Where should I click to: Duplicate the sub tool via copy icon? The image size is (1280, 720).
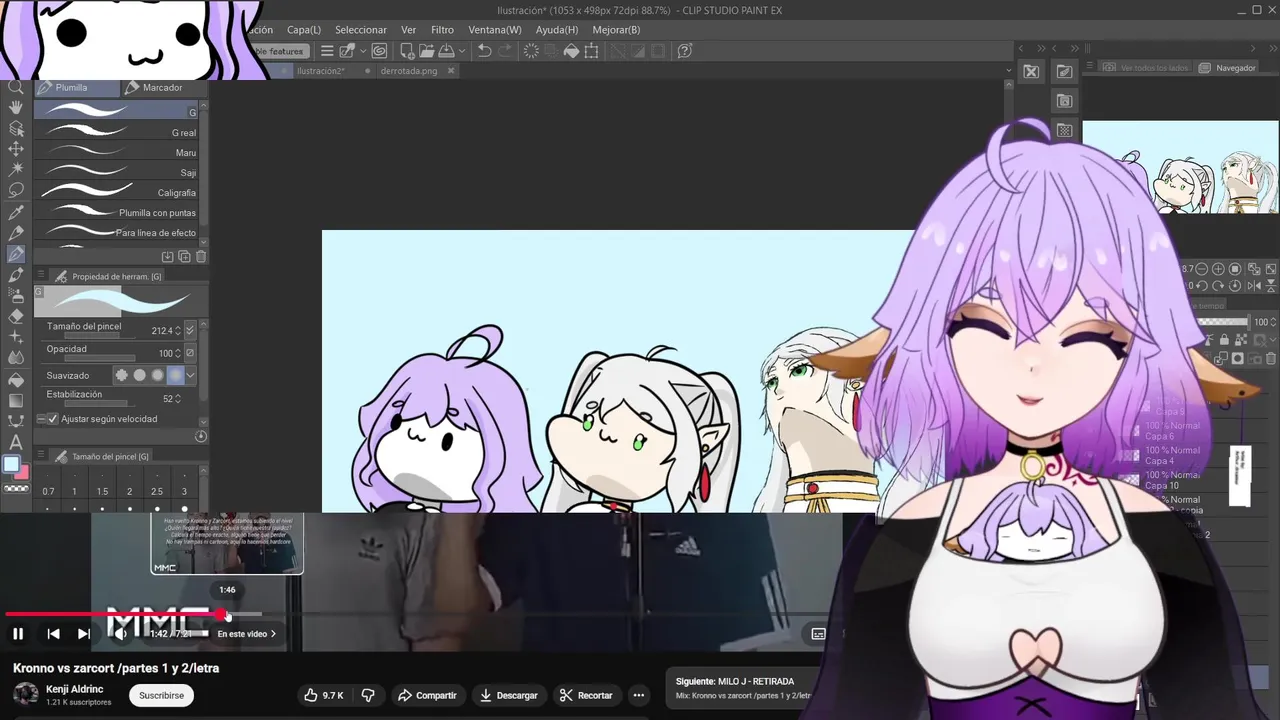(x=184, y=257)
